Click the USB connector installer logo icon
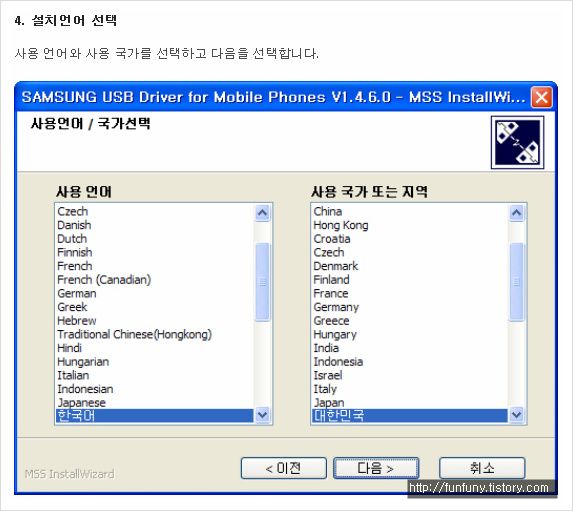 tap(517, 142)
